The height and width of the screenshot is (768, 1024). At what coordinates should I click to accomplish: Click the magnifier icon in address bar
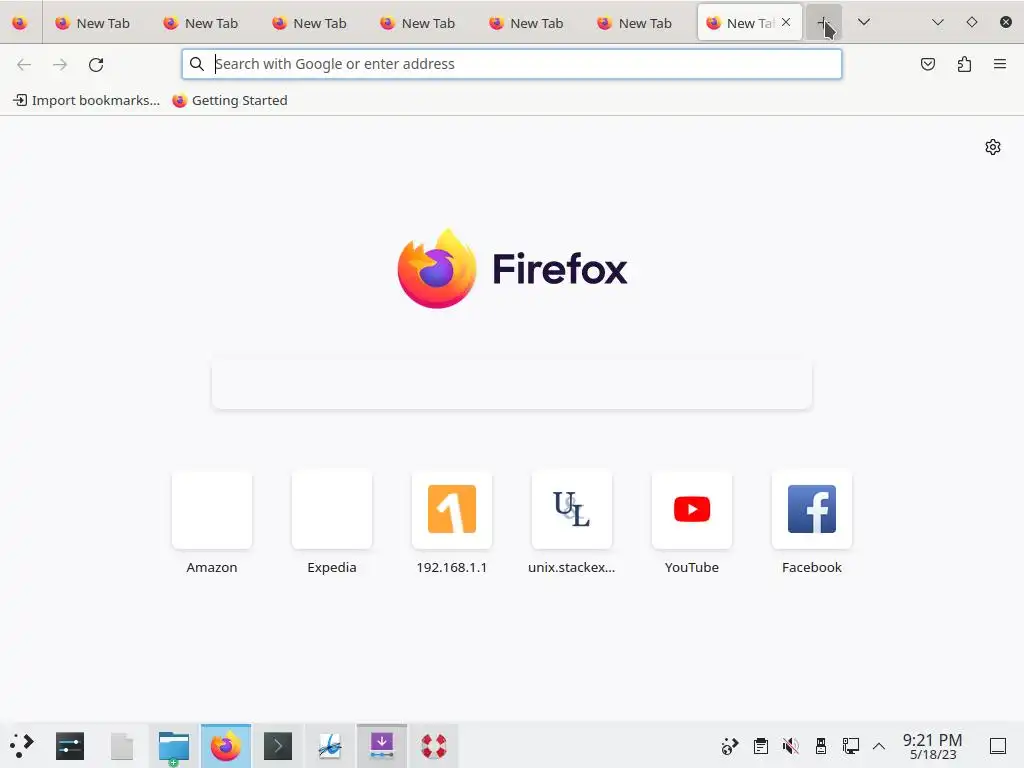197,64
